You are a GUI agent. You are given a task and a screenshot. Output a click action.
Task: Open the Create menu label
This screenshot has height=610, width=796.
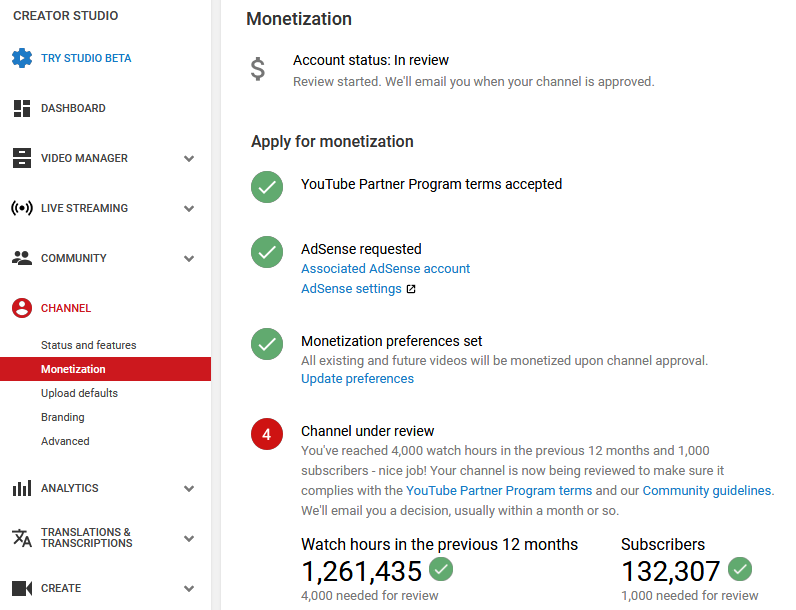[x=61, y=588]
